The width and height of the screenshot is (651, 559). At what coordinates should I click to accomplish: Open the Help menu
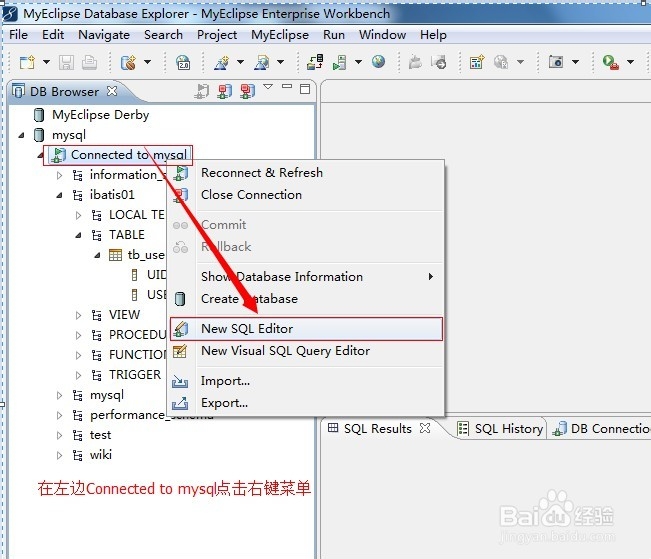pos(433,35)
